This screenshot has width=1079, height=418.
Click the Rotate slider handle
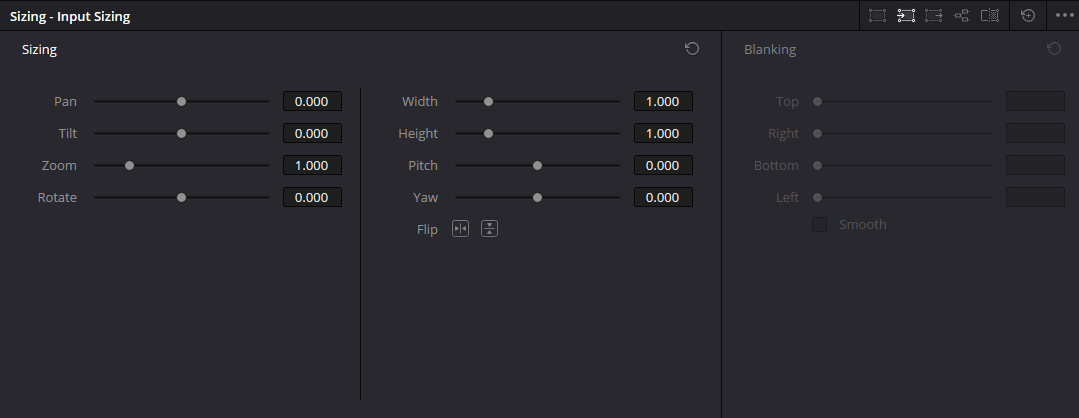(x=182, y=198)
